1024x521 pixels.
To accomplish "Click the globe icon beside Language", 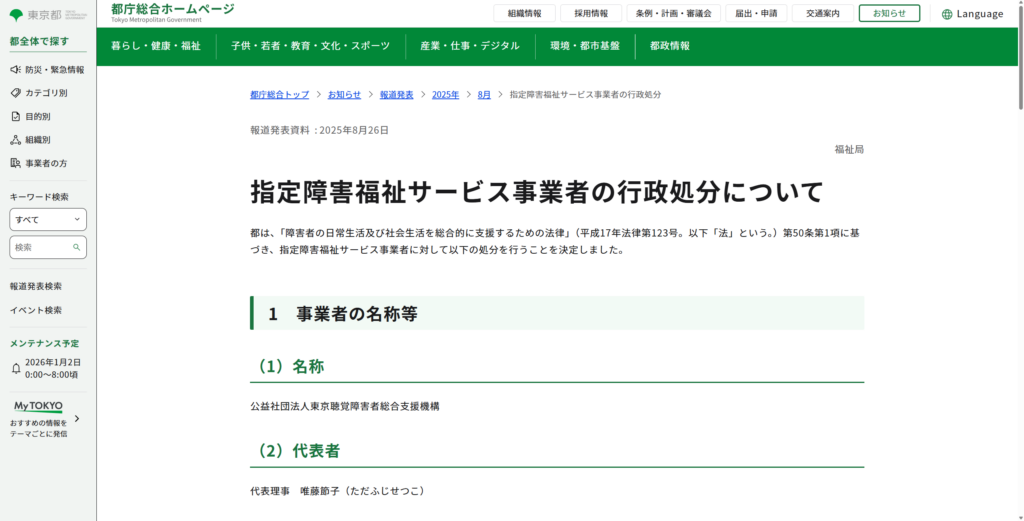I will [x=947, y=14].
